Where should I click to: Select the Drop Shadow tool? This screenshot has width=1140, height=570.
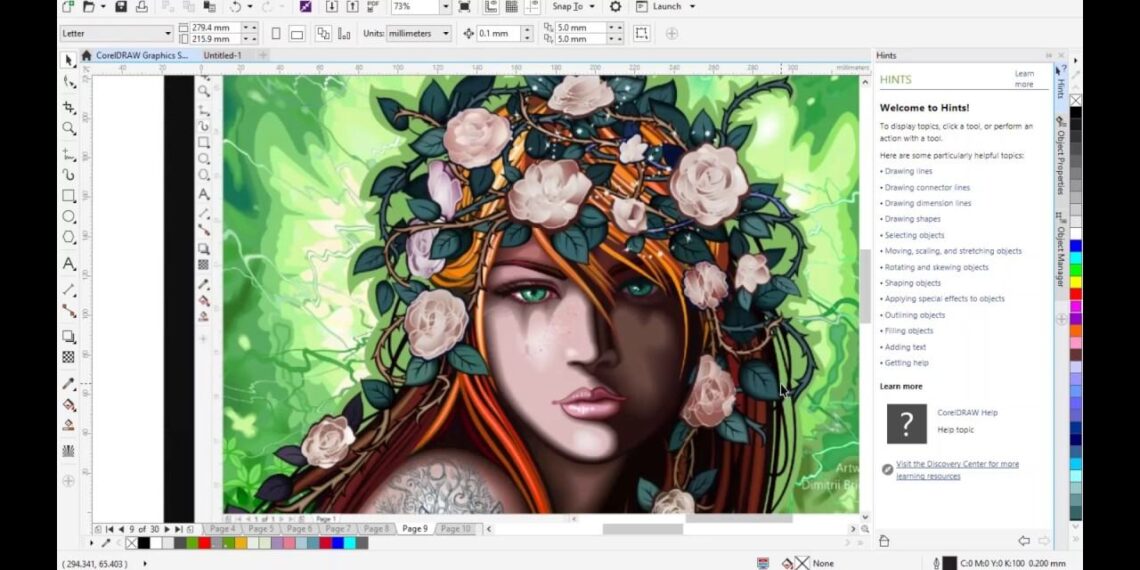(x=69, y=337)
